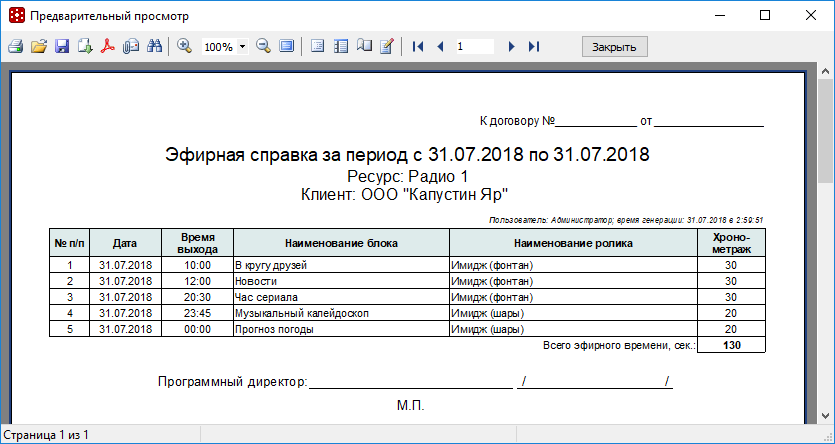Edit the page with the pencil icon
835x444 pixels.
[387, 46]
